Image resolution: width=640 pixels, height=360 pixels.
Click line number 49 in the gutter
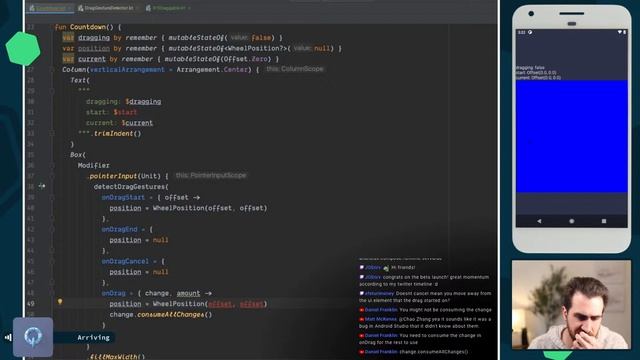click(x=31, y=304)
